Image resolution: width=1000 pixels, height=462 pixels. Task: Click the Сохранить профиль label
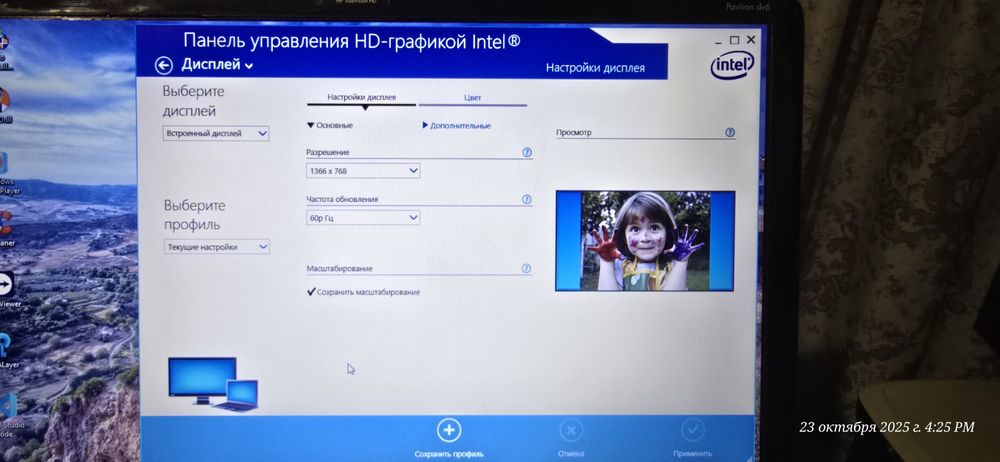point(449,454)
